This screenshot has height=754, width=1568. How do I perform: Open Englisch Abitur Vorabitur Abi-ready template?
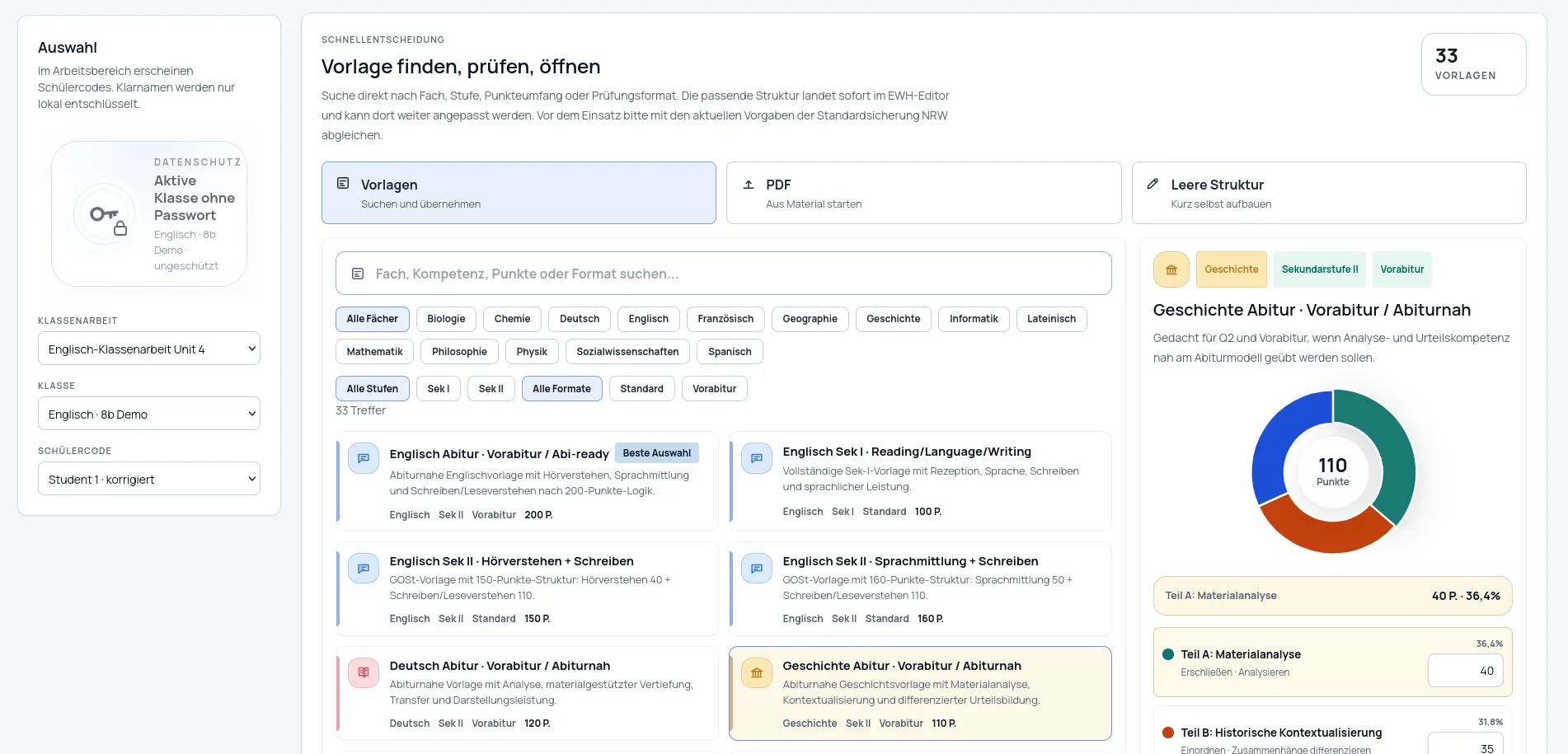tap(528, 481)
